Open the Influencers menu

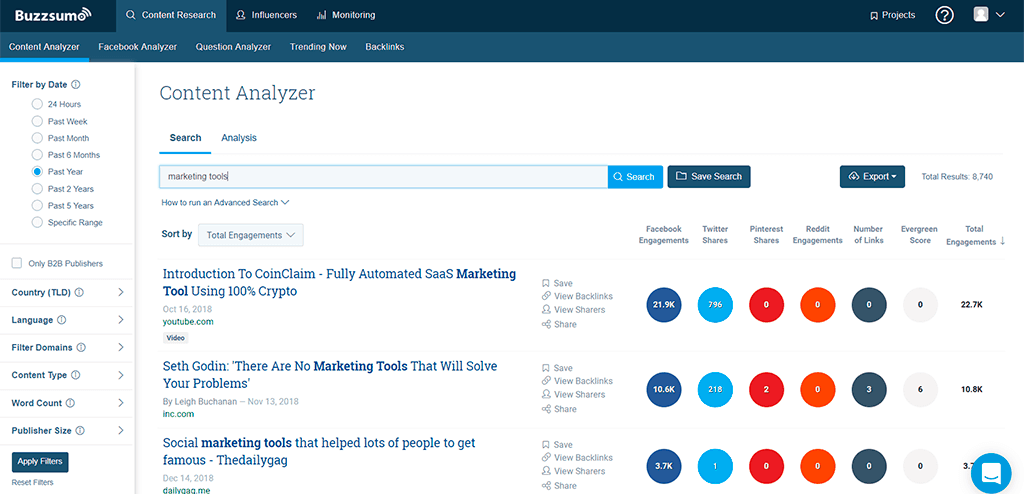click(x=266, y=15)
